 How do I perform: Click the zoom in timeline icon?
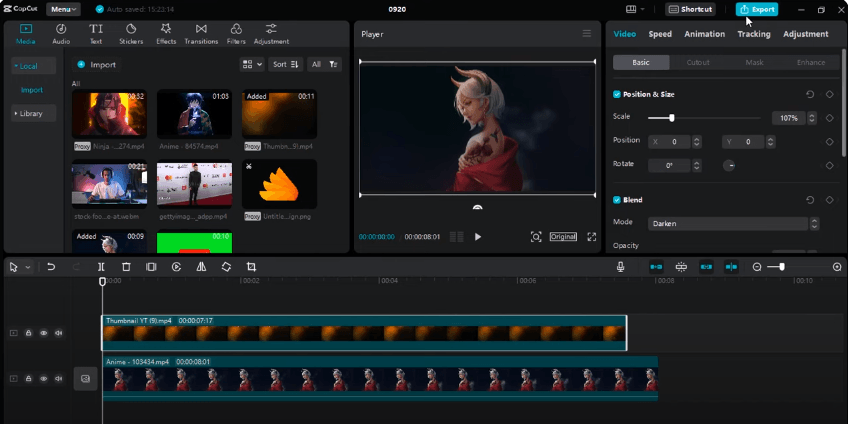point(837,267)
